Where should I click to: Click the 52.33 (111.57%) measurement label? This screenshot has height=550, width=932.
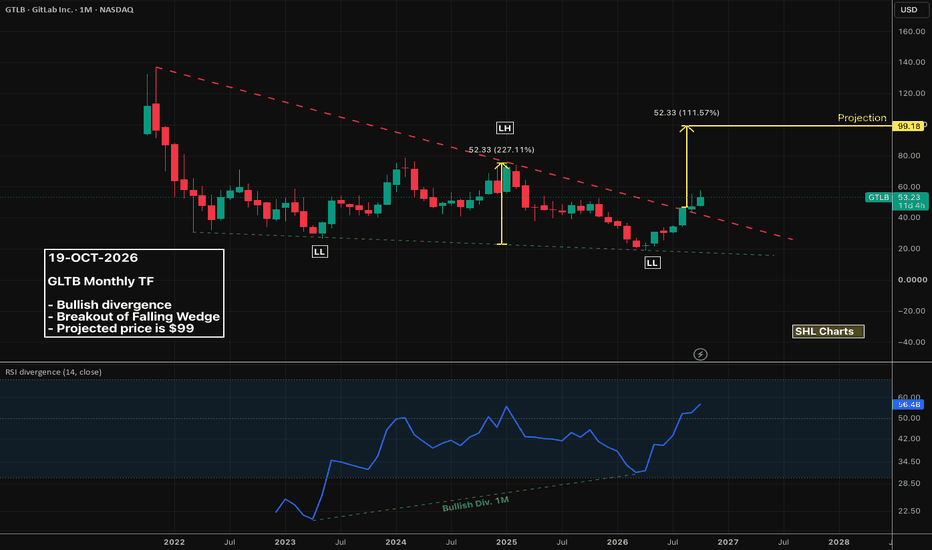[687, 112]
